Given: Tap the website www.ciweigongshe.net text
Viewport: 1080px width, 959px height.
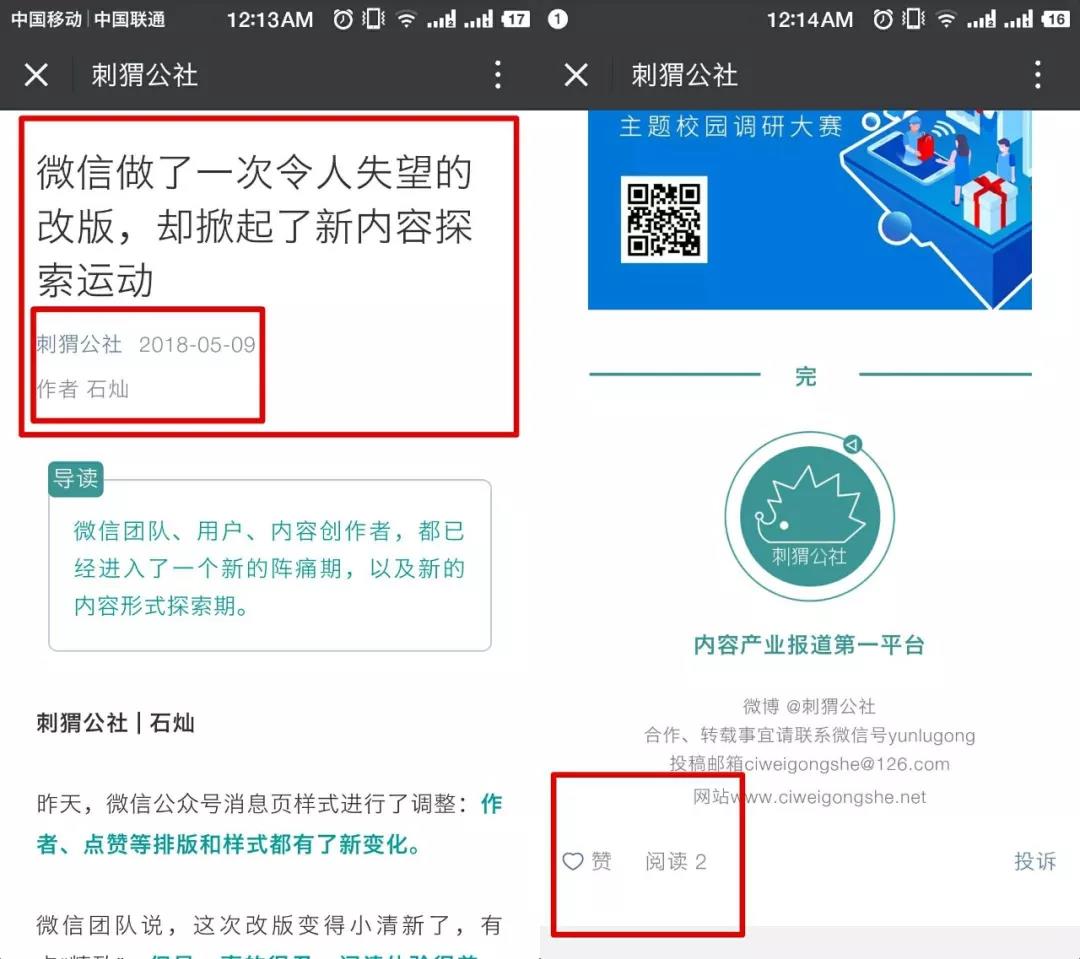Looking at the screenshot, I should coord(810,797).
